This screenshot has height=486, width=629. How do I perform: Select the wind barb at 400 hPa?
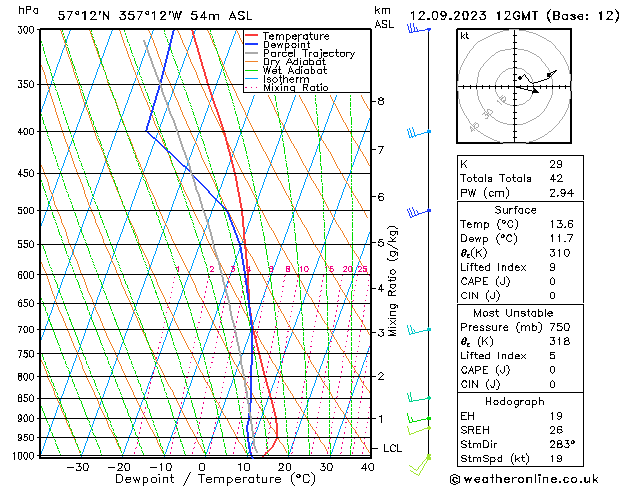[418, 132]
